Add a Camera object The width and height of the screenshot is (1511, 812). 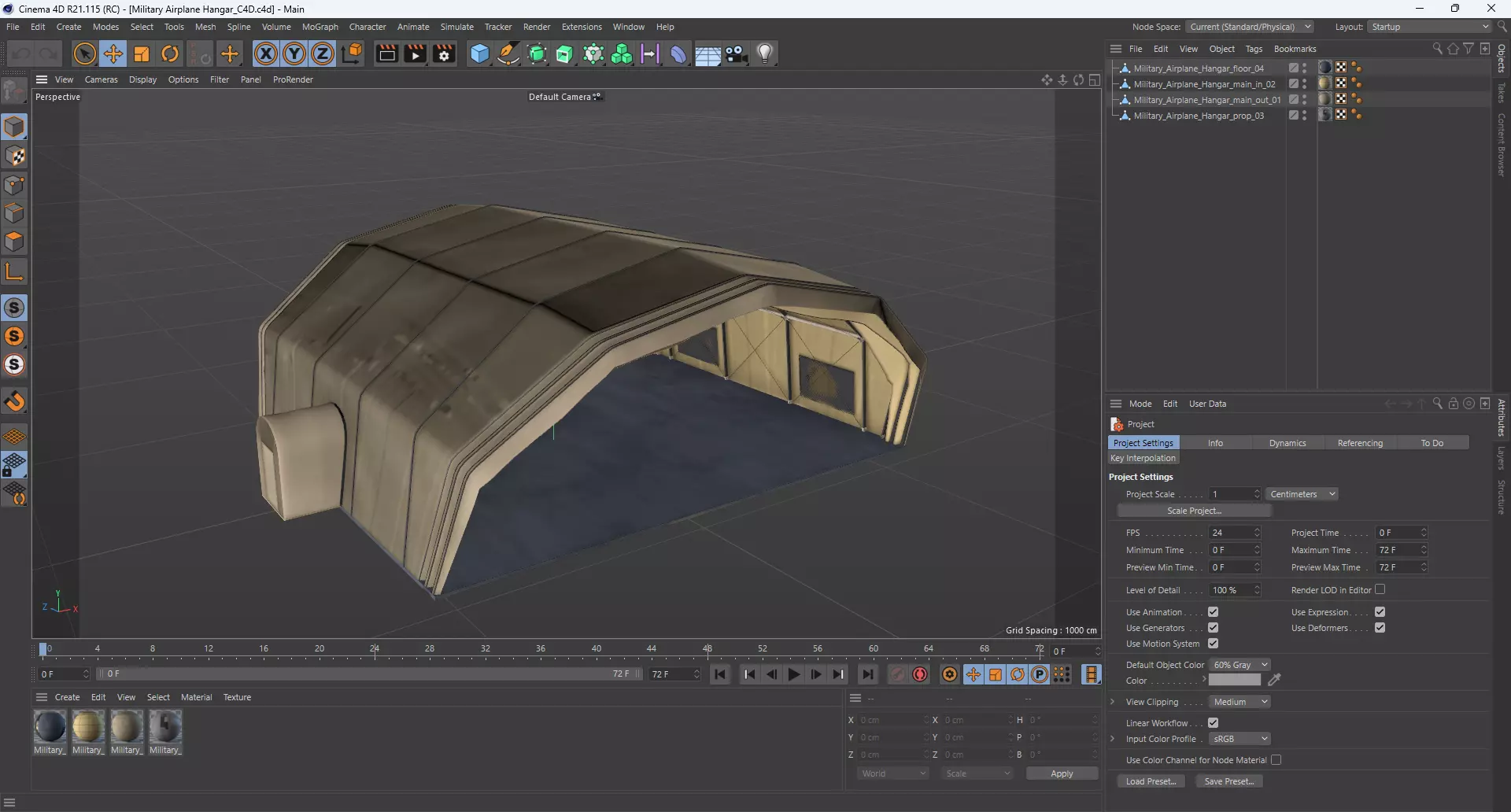coord(737,54)
